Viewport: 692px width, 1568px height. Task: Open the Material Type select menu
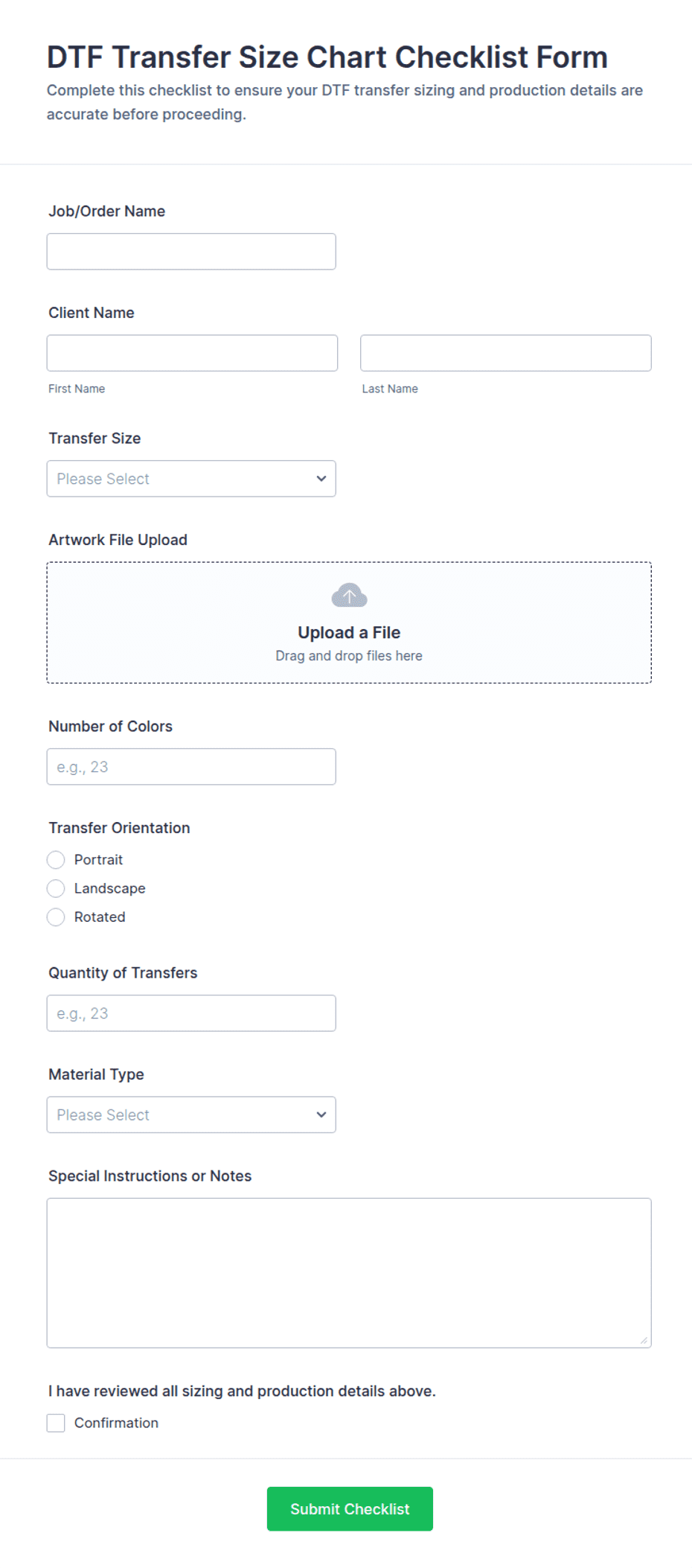point(191,1115)
